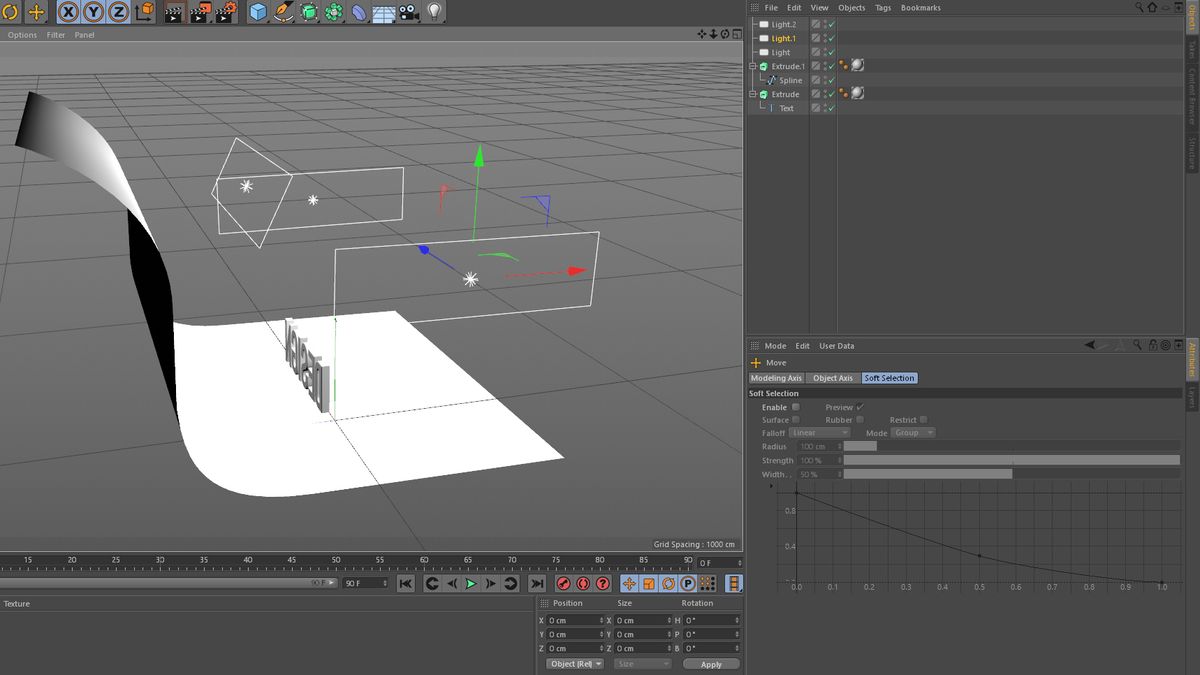Collapse the Extrude.1 tree node

coord(752,66)
